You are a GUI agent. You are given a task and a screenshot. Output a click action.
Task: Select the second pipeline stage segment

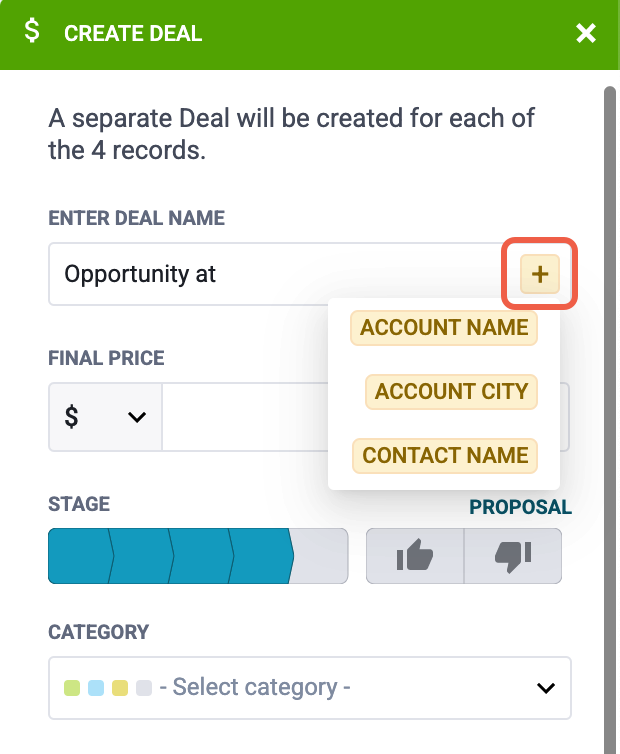tap(140, 556)
